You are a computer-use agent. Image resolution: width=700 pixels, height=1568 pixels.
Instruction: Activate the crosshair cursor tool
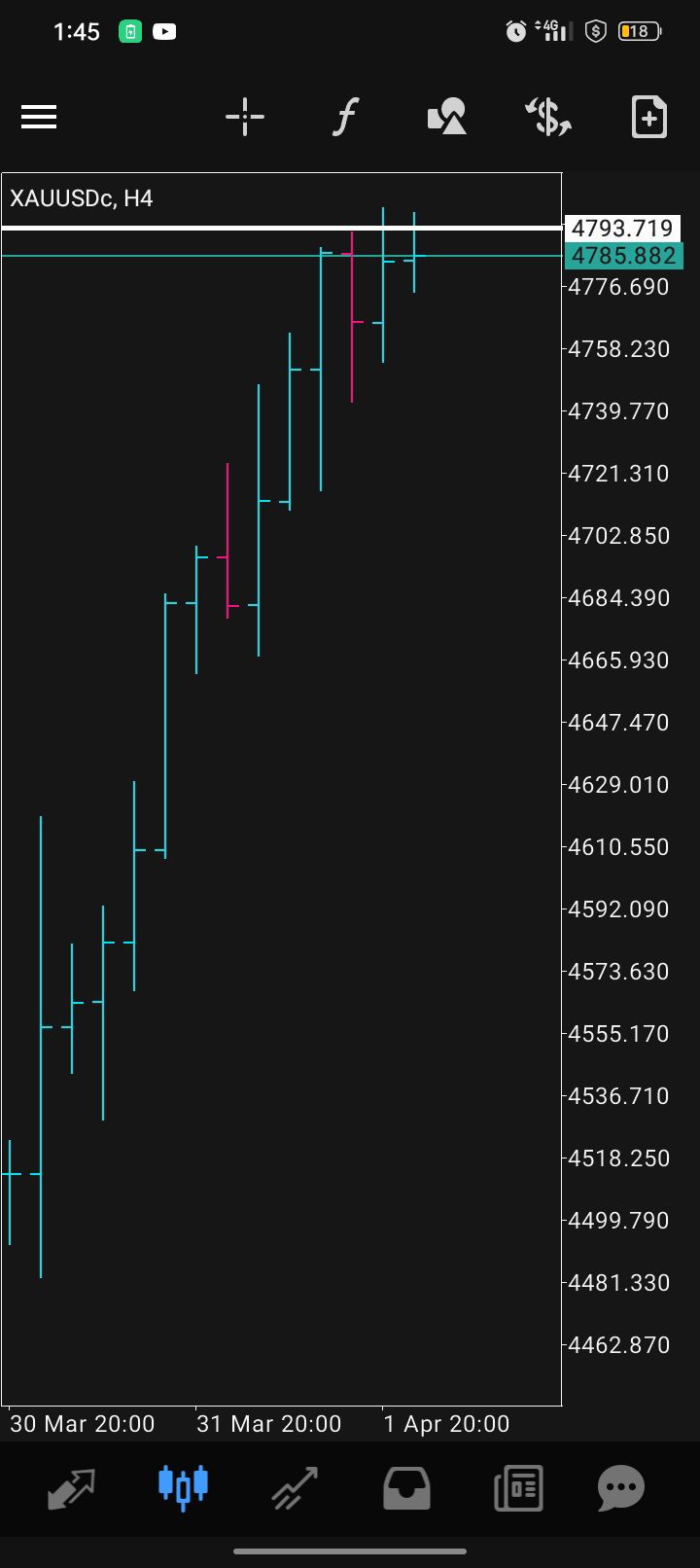click(x=245, y=118)
